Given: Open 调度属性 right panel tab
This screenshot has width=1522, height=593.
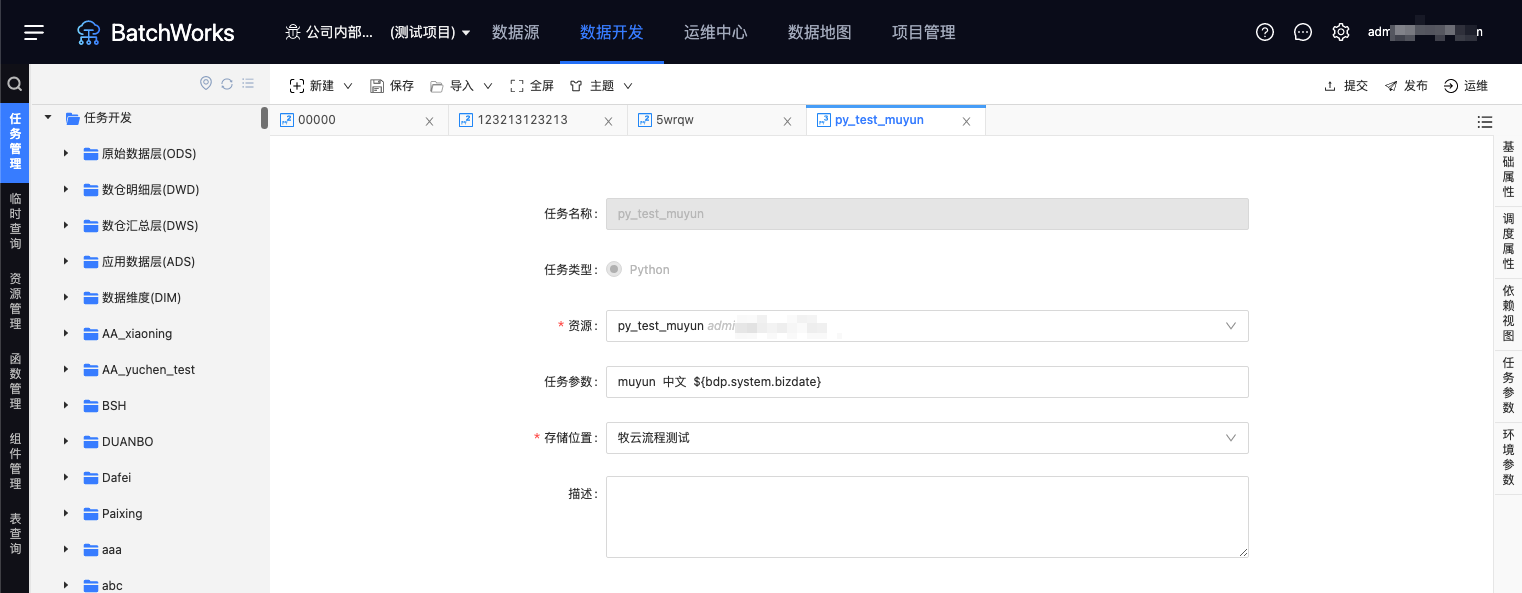Looking at the screenshot, I should click(1508, 241).
